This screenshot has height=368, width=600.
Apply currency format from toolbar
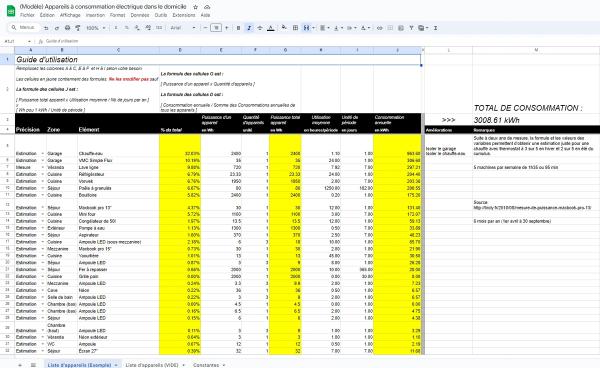coord(116,28)
